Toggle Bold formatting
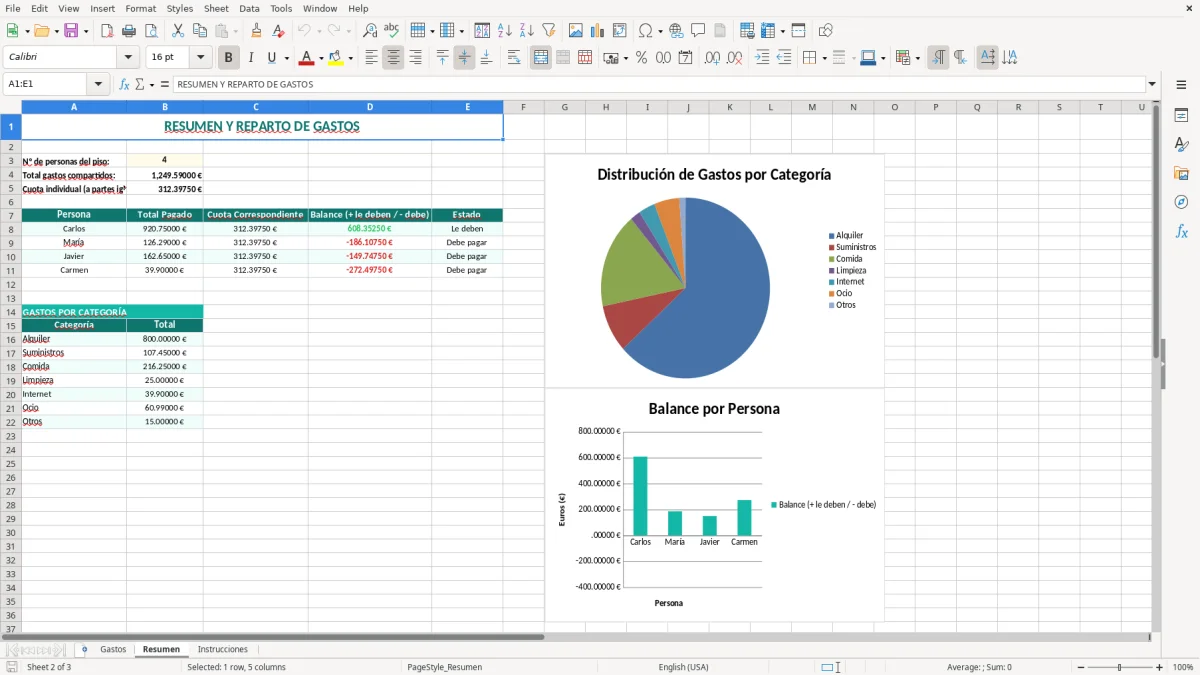Screen dimensions: 1200x675 pyautogui.click(x=229, y=58)
